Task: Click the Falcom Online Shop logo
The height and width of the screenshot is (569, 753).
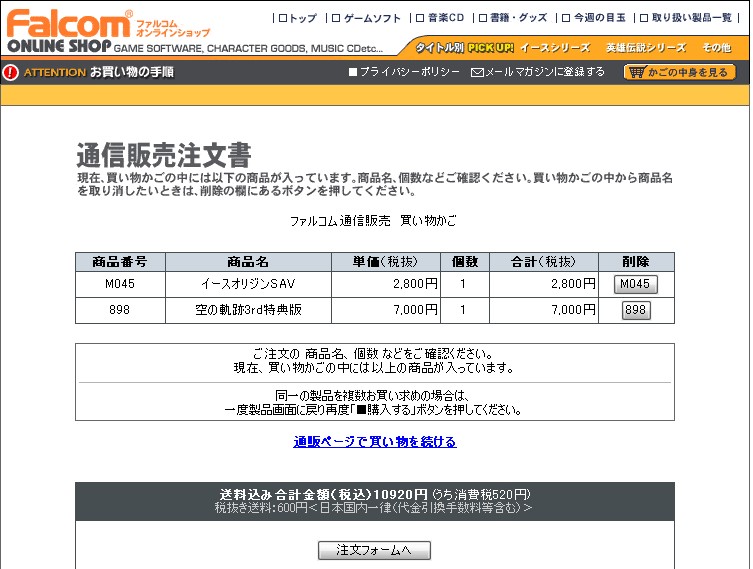Action: pos(108,31)
